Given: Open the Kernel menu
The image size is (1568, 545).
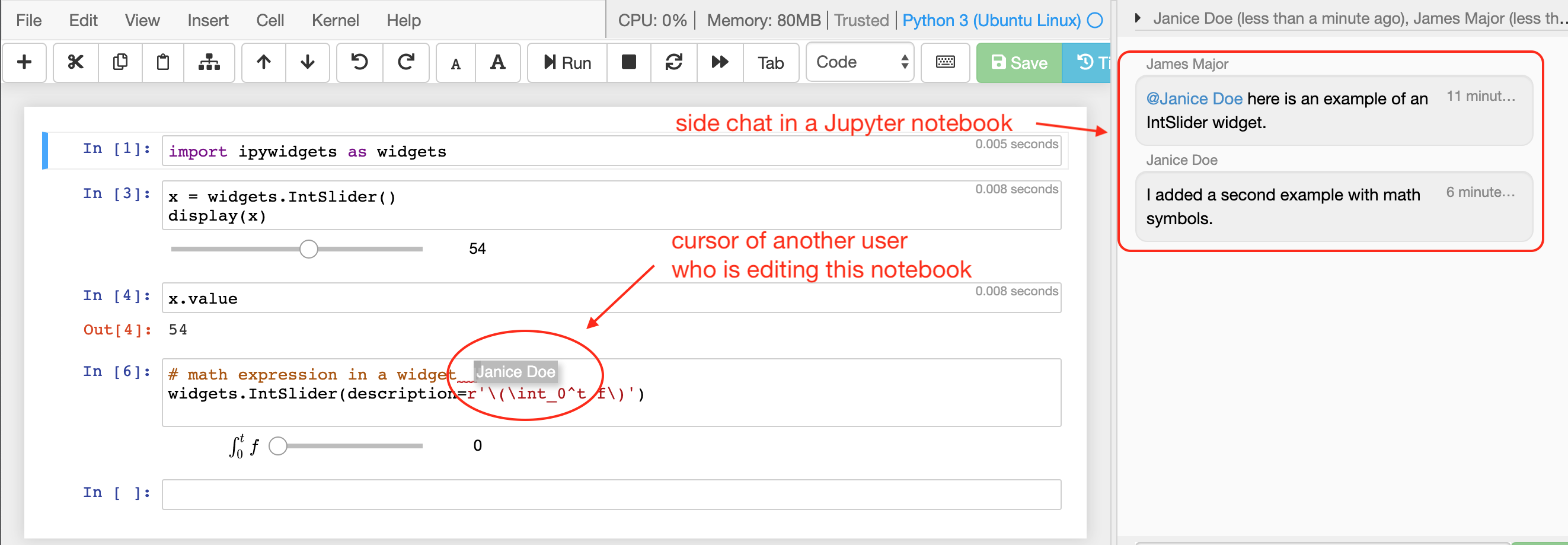Looking at the screenshot, I should 335,21.
